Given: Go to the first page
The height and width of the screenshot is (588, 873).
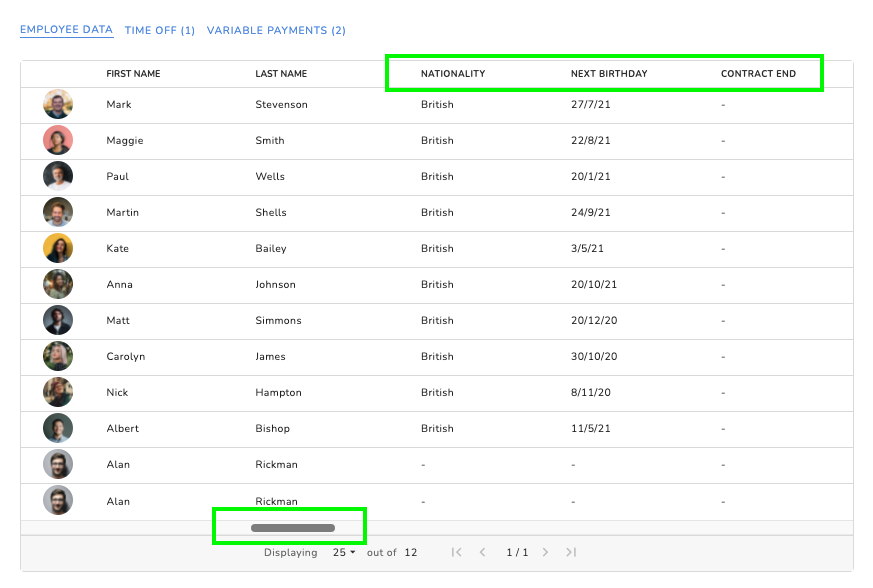Looking at the screenshot, I should point(456,551).
